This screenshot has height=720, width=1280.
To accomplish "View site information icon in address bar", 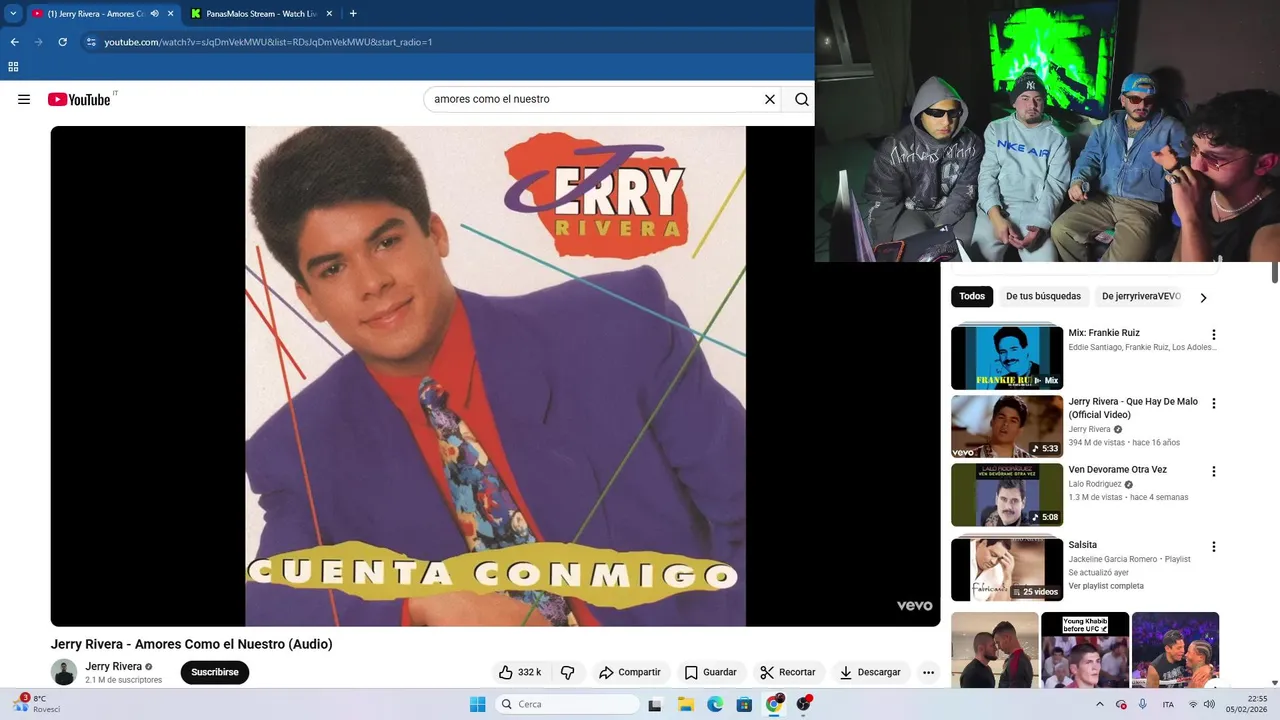I will 91,42.
